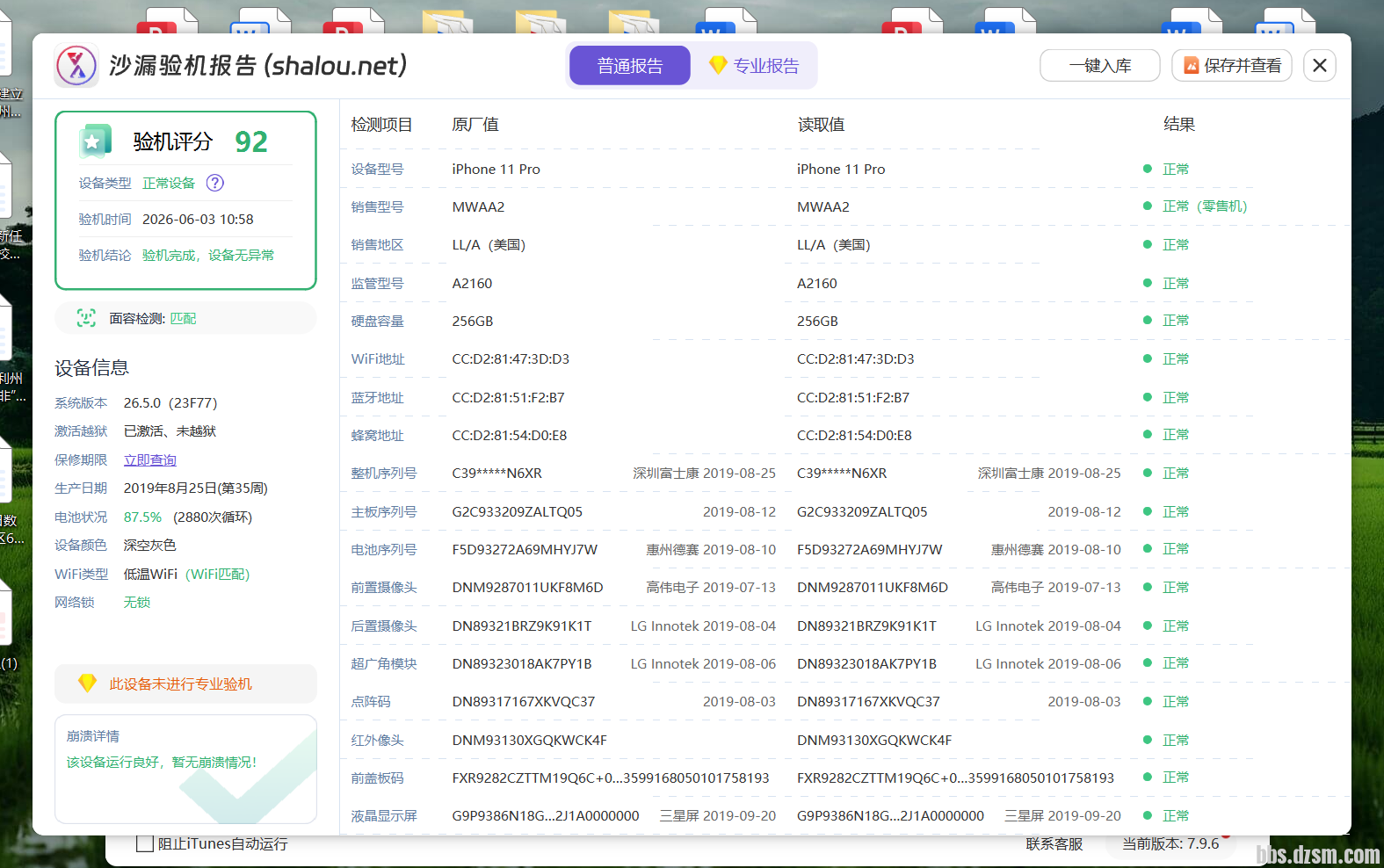1384x868 pixels.
Task: Click the 硬盘容量 row label
Action: (x=378, y=321)
